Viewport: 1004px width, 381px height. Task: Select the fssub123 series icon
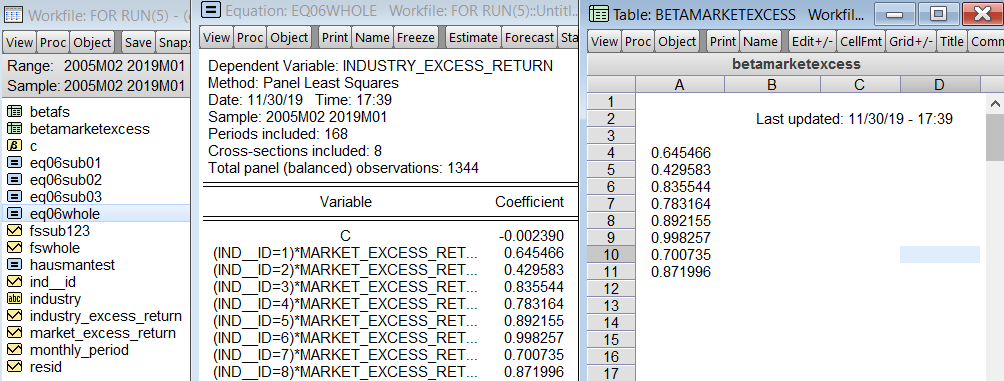tap(13, 231)
